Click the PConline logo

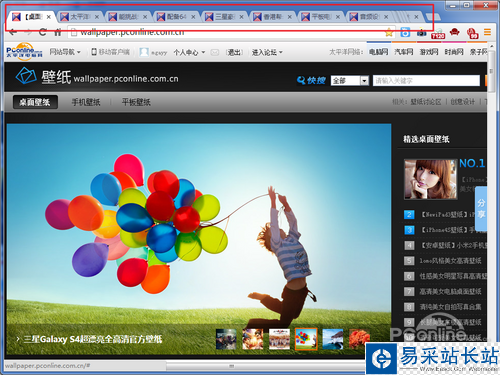24,52
